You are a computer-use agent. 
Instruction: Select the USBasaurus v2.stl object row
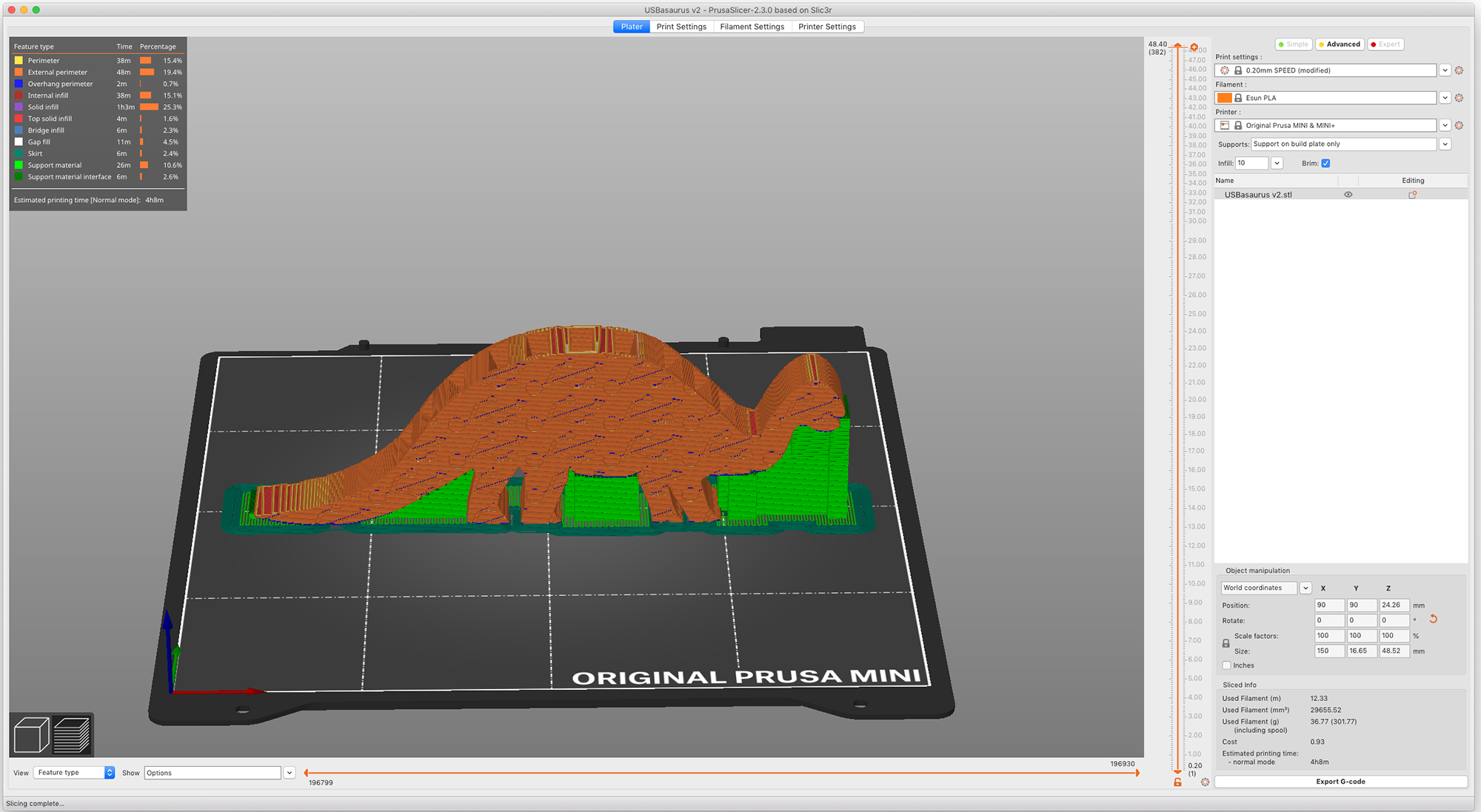click(x=1341, y=195)
